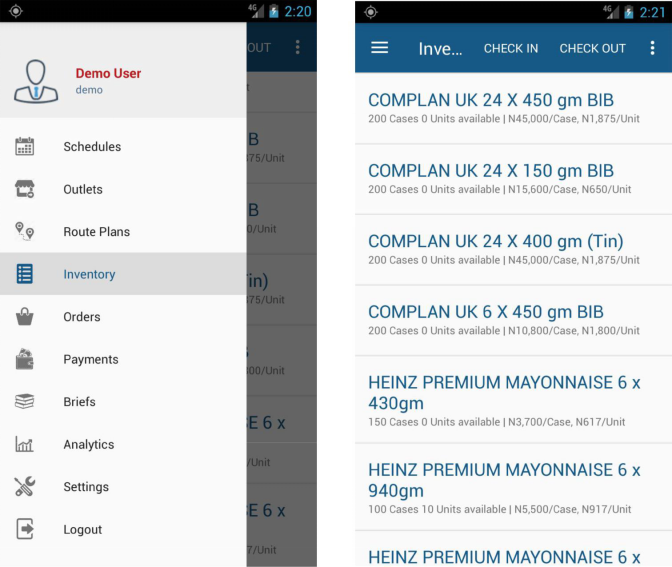
Task: Open the Briefs books icon
Action: click(24, 402)
